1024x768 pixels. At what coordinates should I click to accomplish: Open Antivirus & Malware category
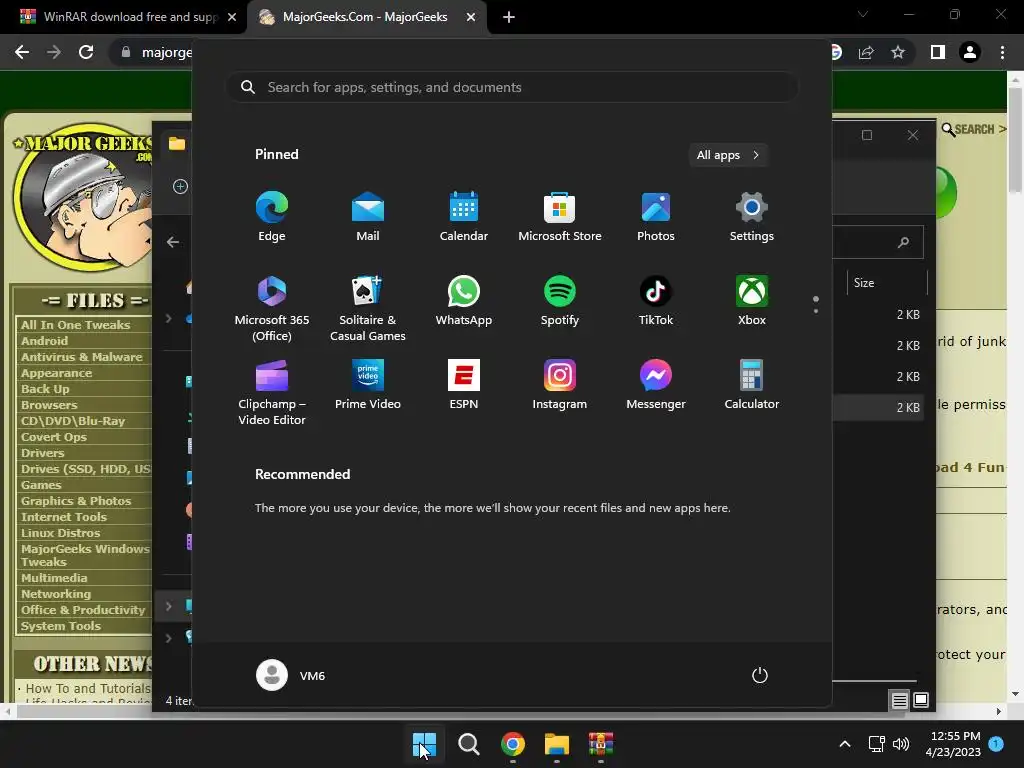[82, 357]
